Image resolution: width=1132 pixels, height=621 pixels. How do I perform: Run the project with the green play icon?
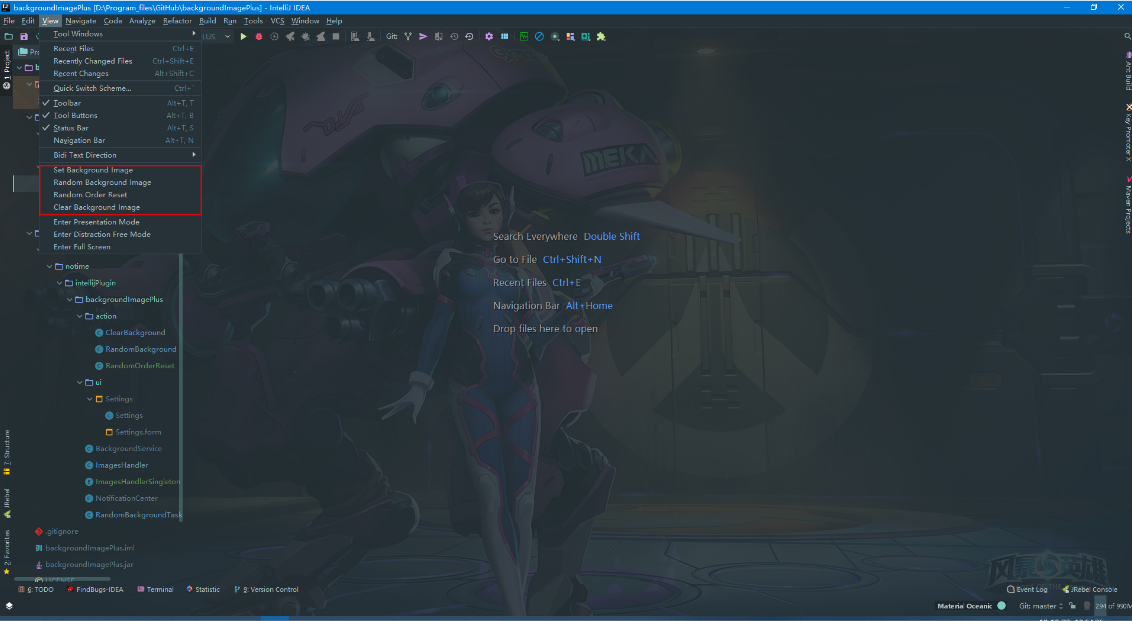click(243, 36)
